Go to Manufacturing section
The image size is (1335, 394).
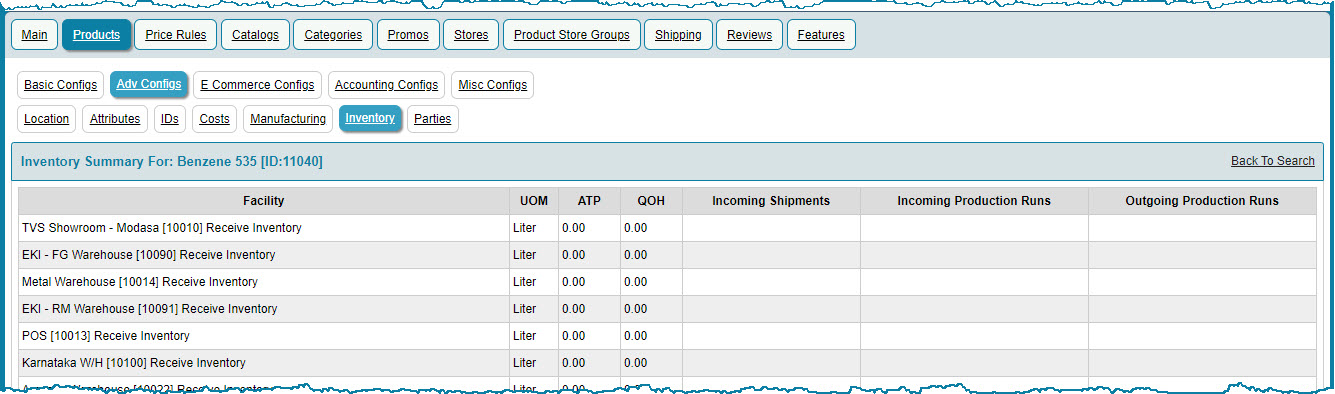(x=288, y=119)
